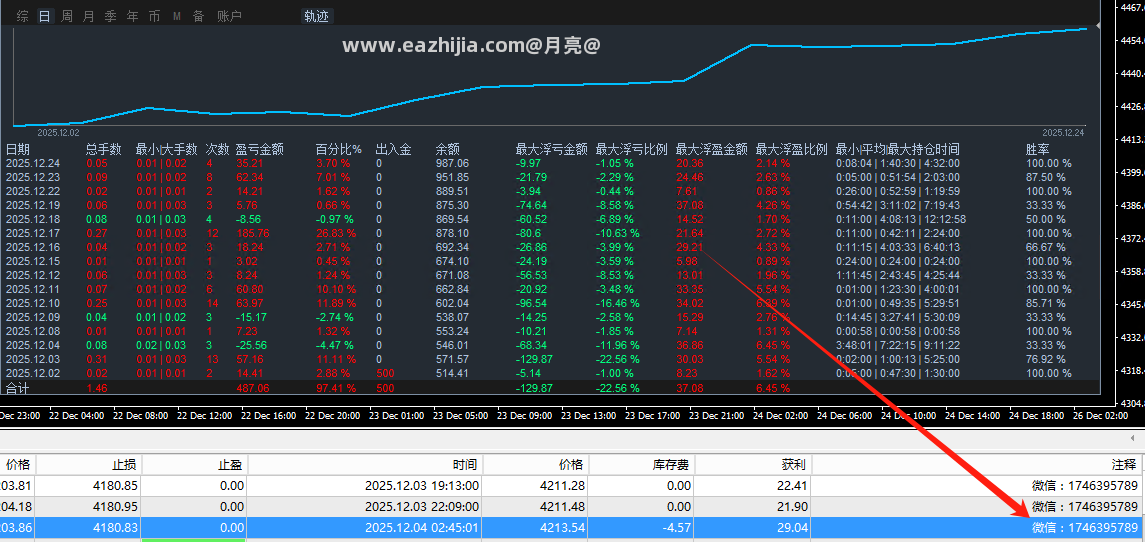Select the M tab
Viewport: 1145px width, 542px height.
pyautogui.click(x=177, y=16)
